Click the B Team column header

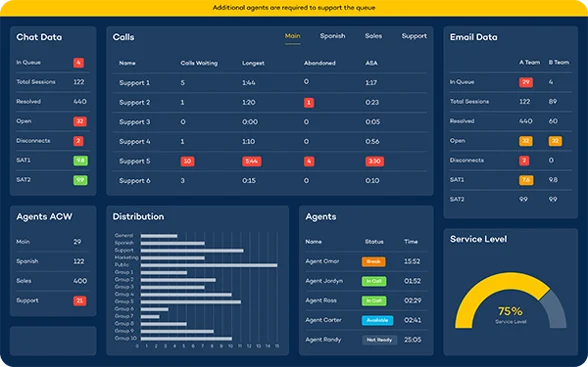pos(559,62)
